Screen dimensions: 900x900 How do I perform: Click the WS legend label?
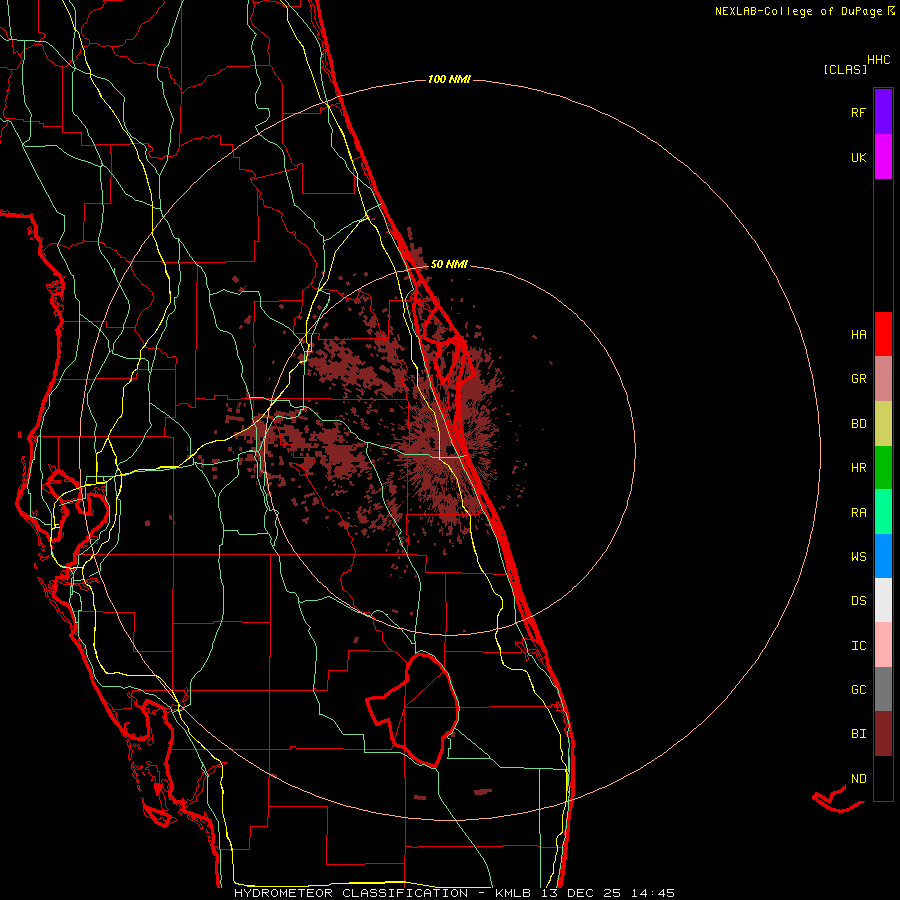pos(858,556)
